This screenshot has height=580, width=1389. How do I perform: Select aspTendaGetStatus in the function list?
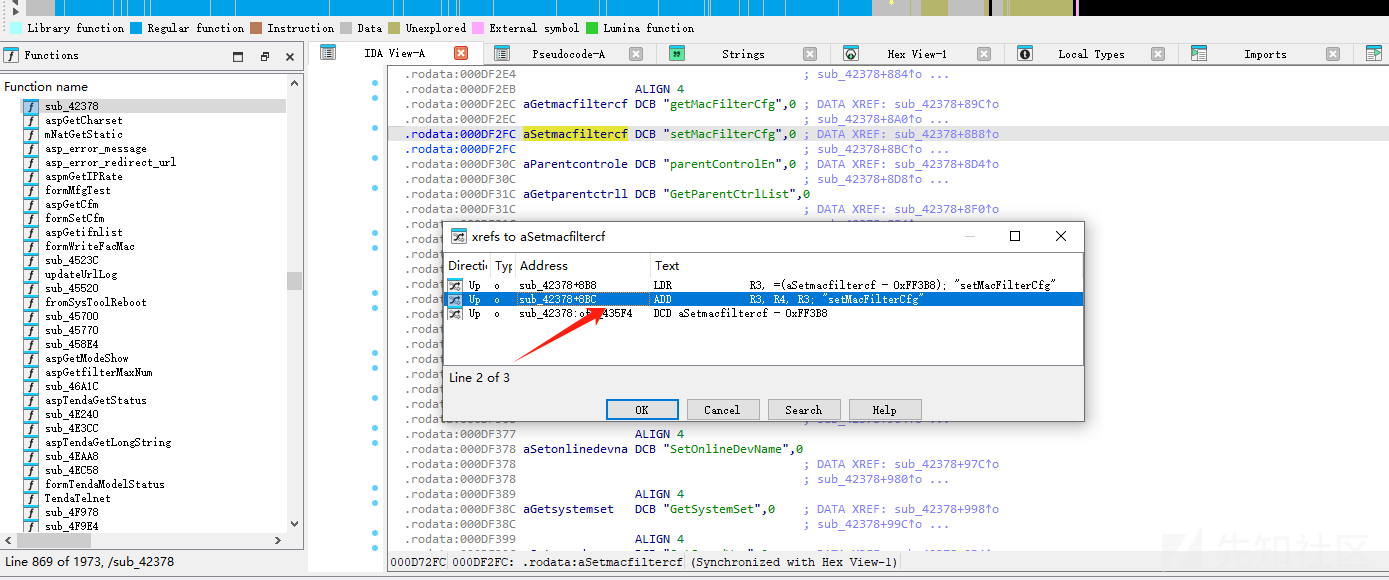point(96,400)
